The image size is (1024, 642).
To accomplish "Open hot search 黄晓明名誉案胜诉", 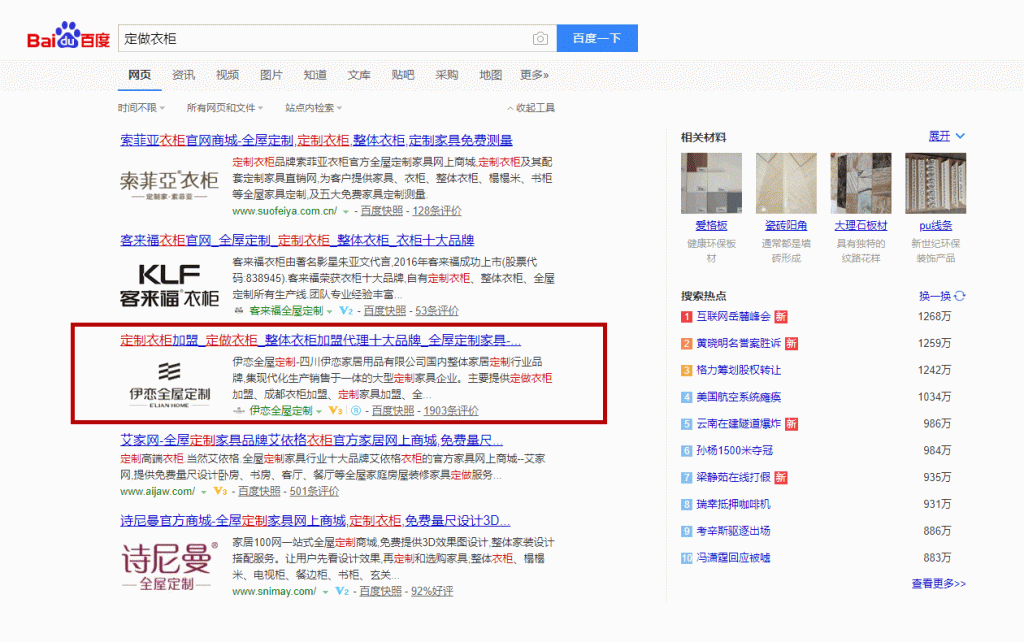I will click(x=739, y=344).
